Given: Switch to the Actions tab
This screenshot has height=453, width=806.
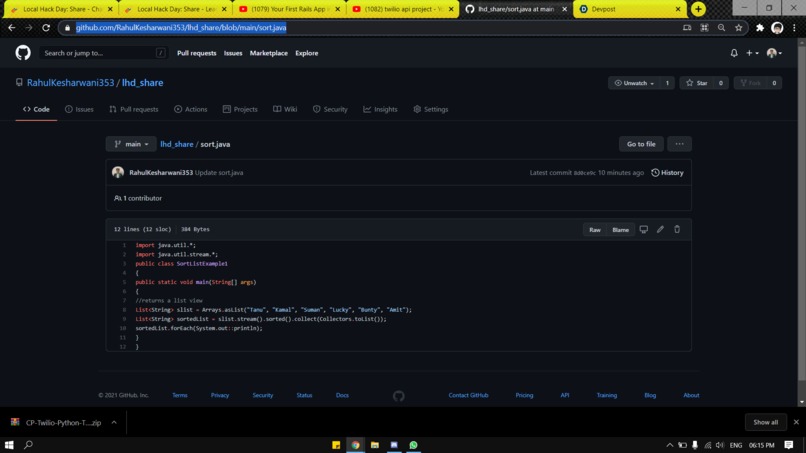Looking at the screenshot, I should 191,109.
